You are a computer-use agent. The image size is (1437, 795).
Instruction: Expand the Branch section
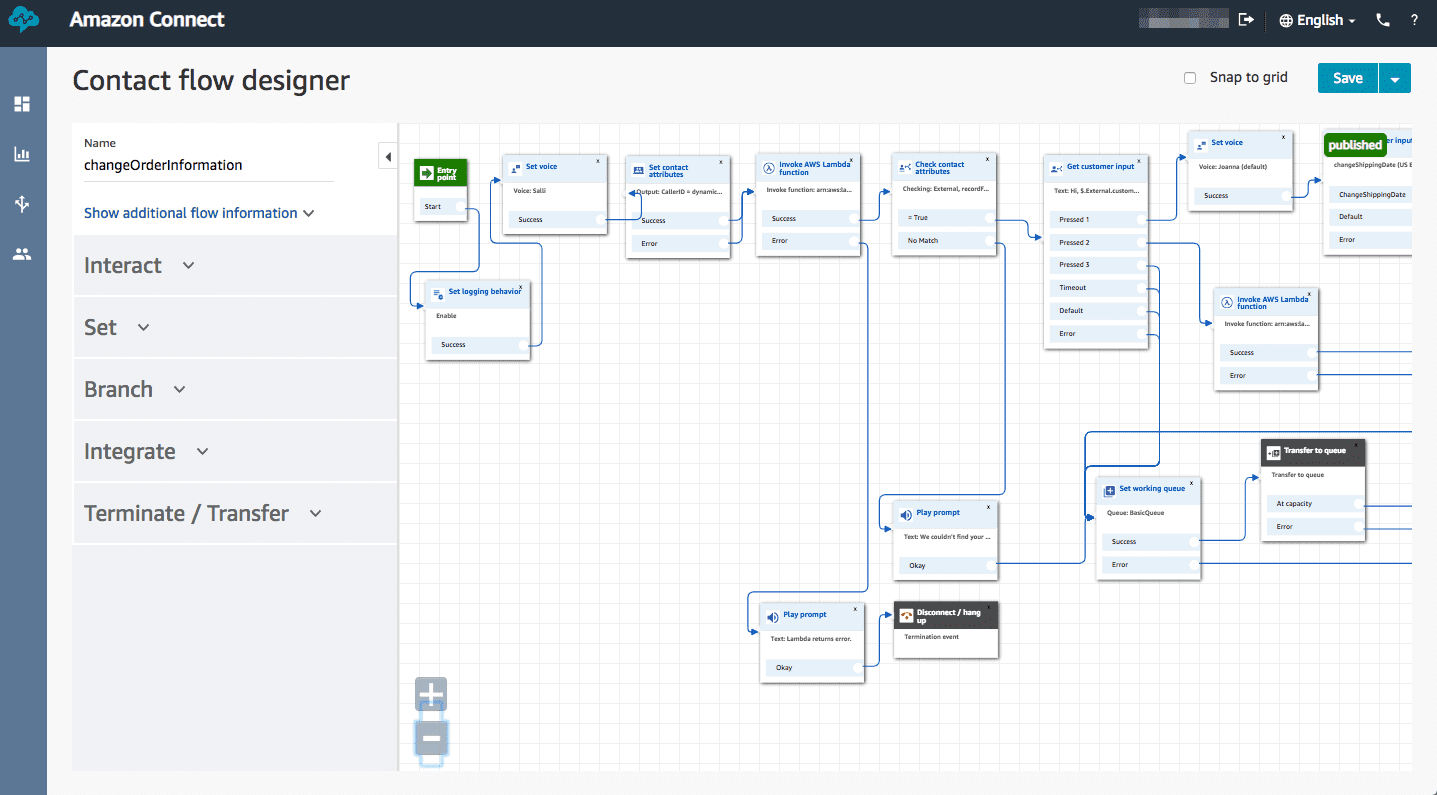pyautogui.click(x=235, y=389)
